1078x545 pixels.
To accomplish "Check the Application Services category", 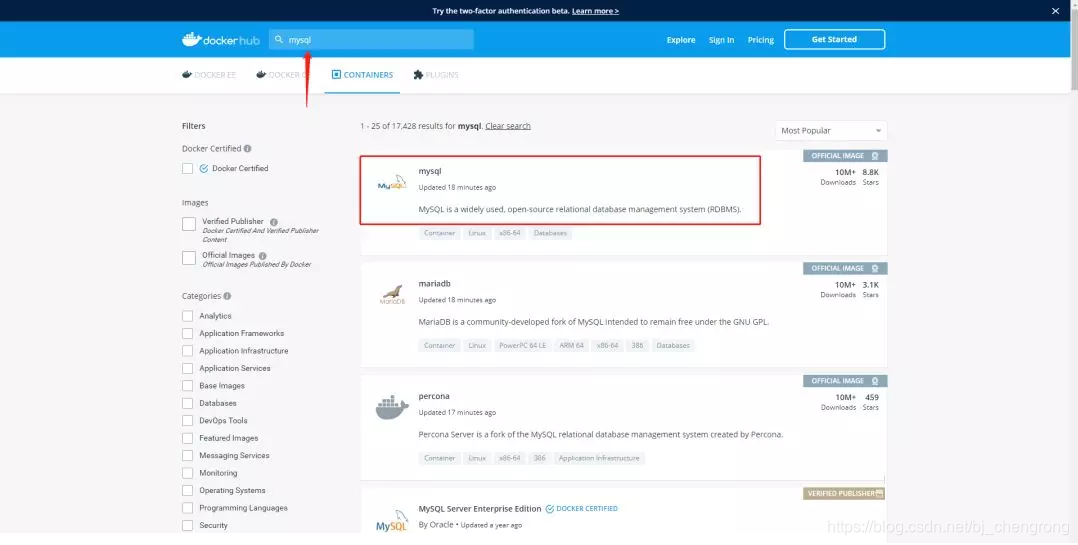I will coord(187,368).
